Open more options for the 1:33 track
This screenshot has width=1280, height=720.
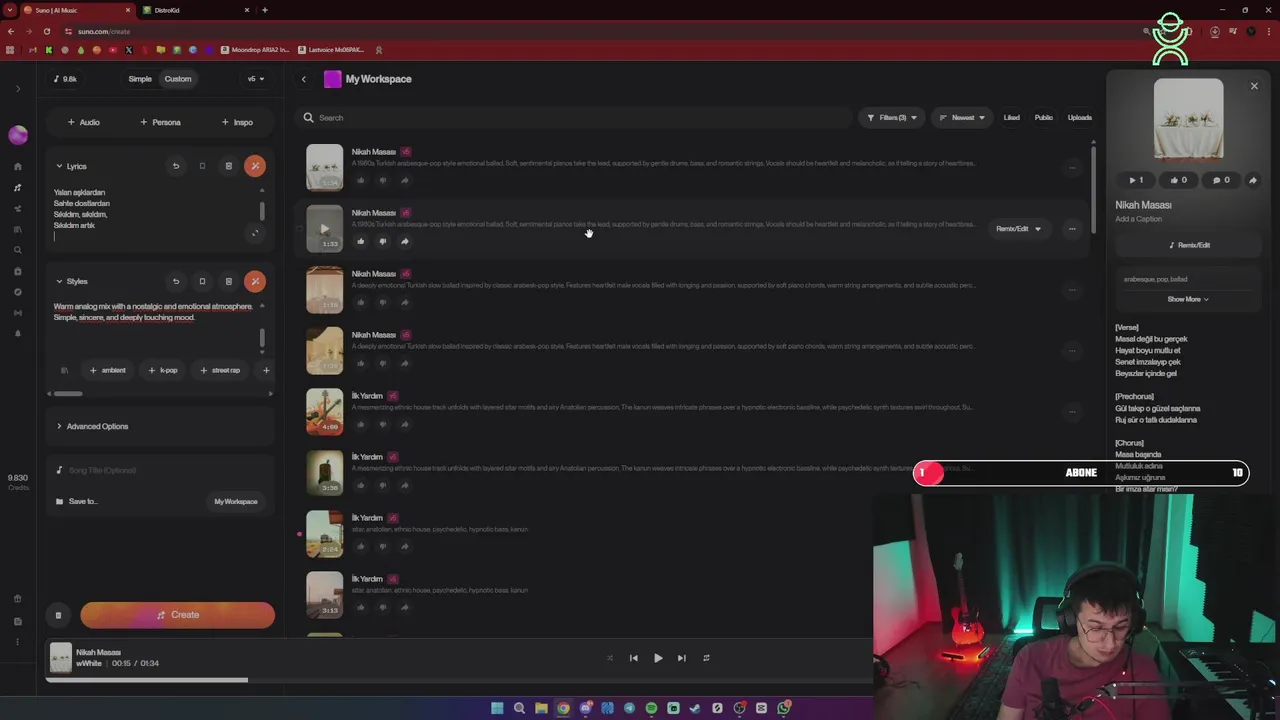(x=1072, y=229)
